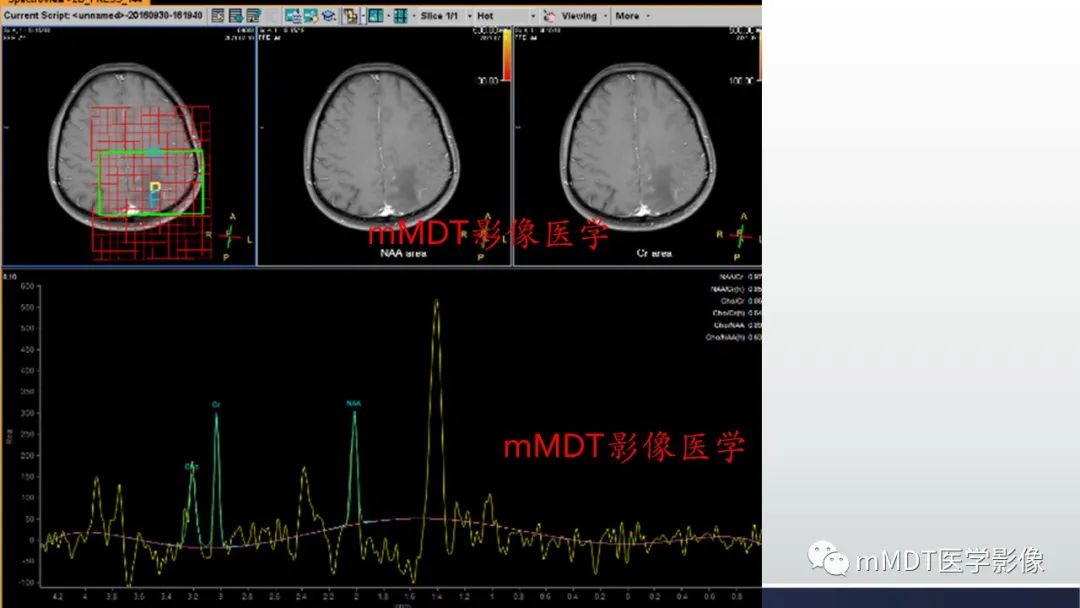
Task: Open the Viewing mode dropdown
Action: click(585, 16)
